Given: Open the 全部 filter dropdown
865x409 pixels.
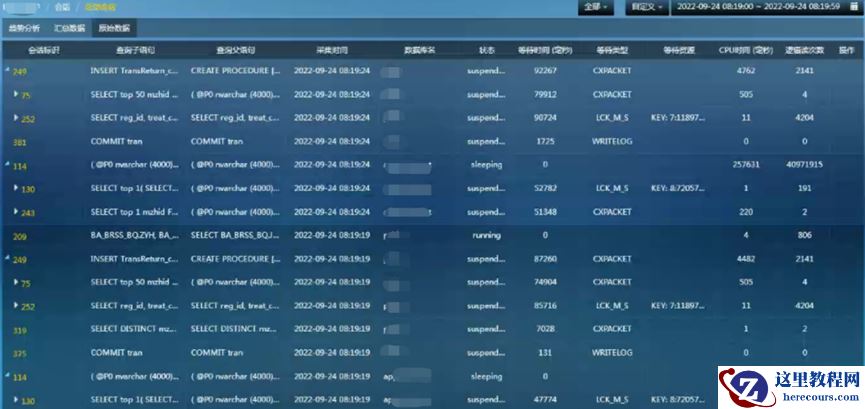Looking at the screenshot, I should [596, 7].
